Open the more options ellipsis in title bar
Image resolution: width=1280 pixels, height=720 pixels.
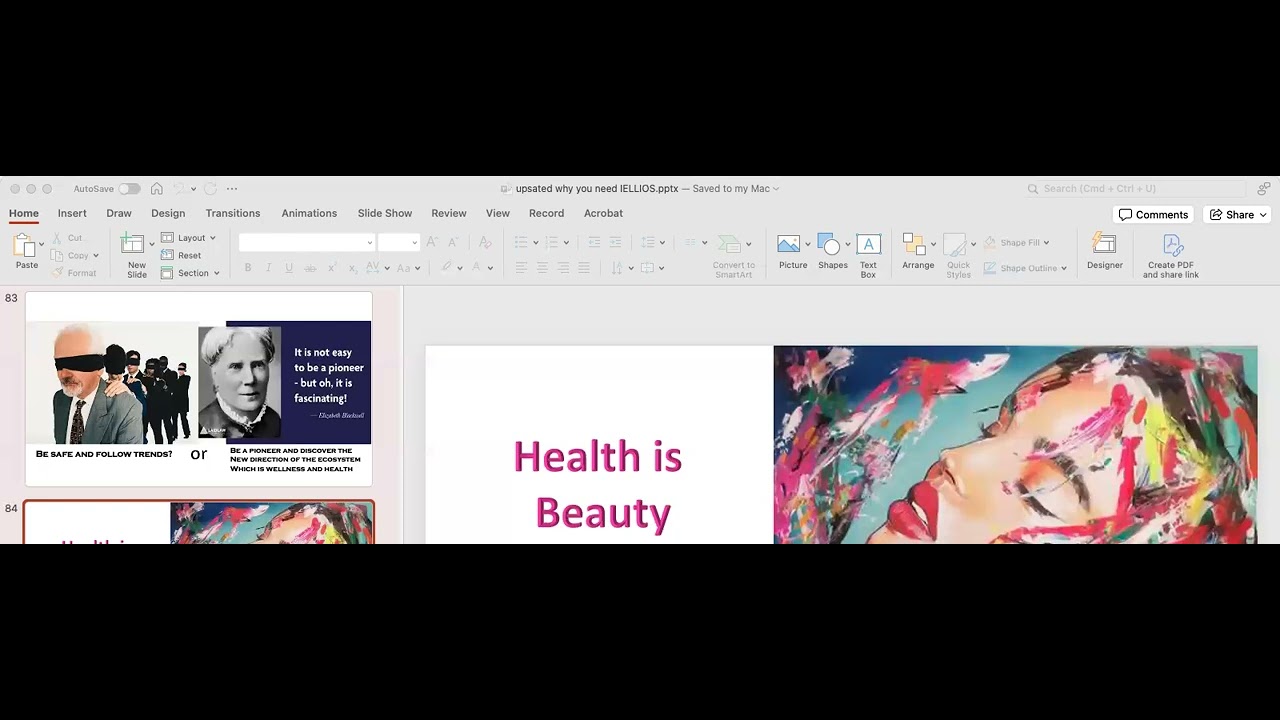coord(232,188)
